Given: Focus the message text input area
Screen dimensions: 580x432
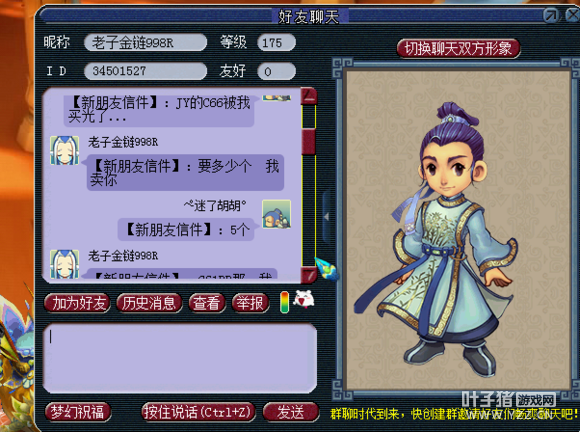Looking at the screenshot, I should coord(180,358).
